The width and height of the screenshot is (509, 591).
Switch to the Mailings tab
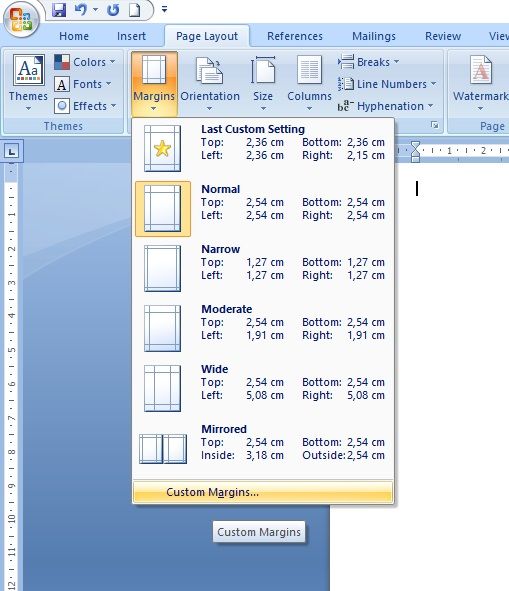(x=374, y=36)
